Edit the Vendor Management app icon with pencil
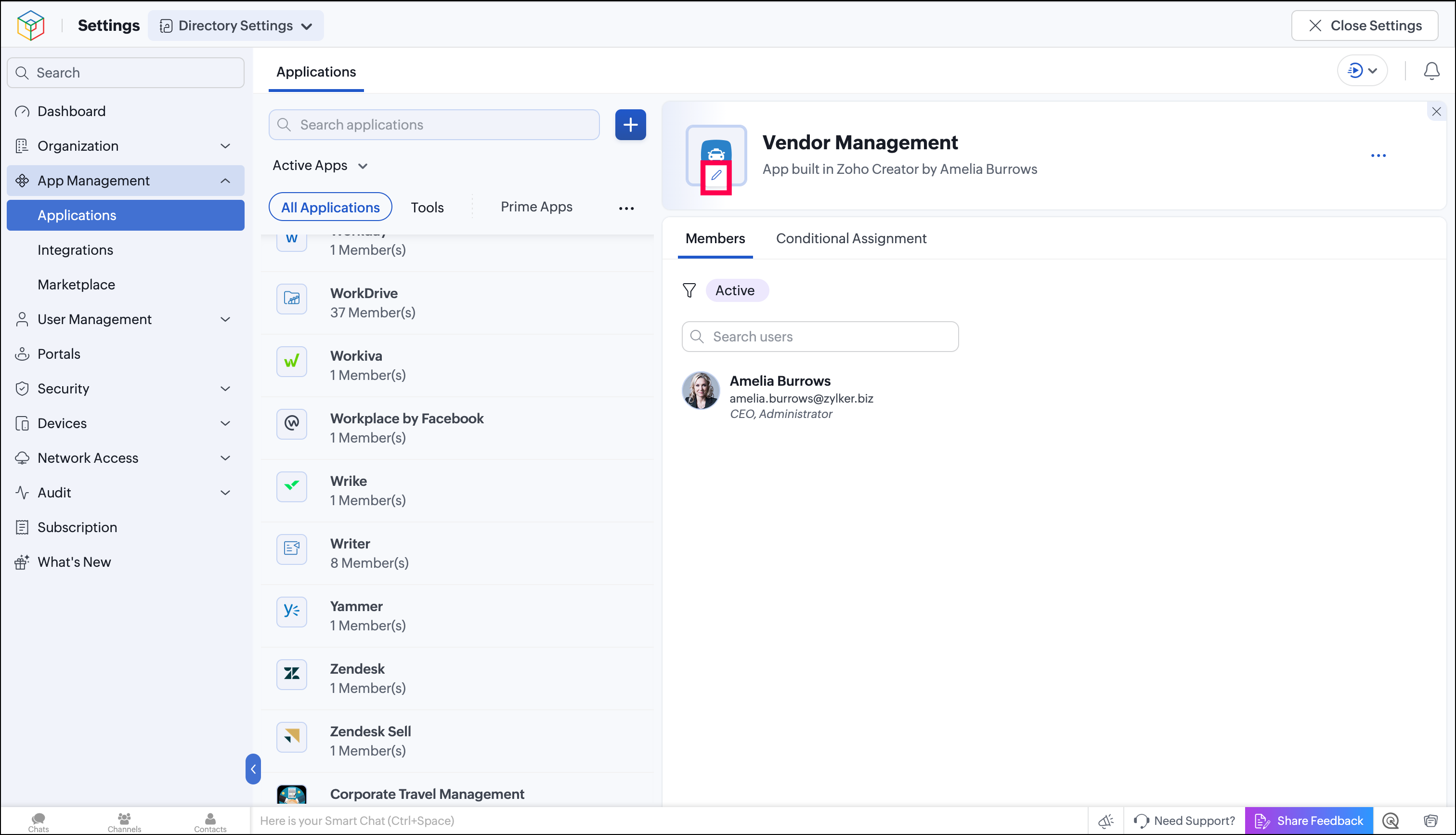This screenshot has height=835, width=1456. pos(716,175)
